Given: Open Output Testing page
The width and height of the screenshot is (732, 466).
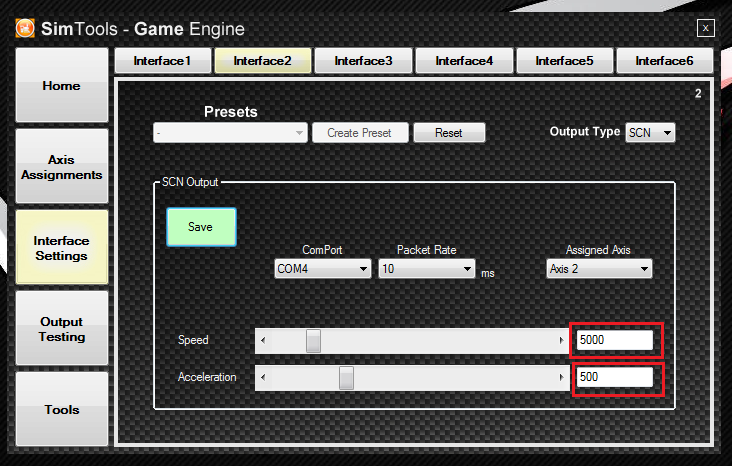Looking at the screenshot, I should [62, 328].
